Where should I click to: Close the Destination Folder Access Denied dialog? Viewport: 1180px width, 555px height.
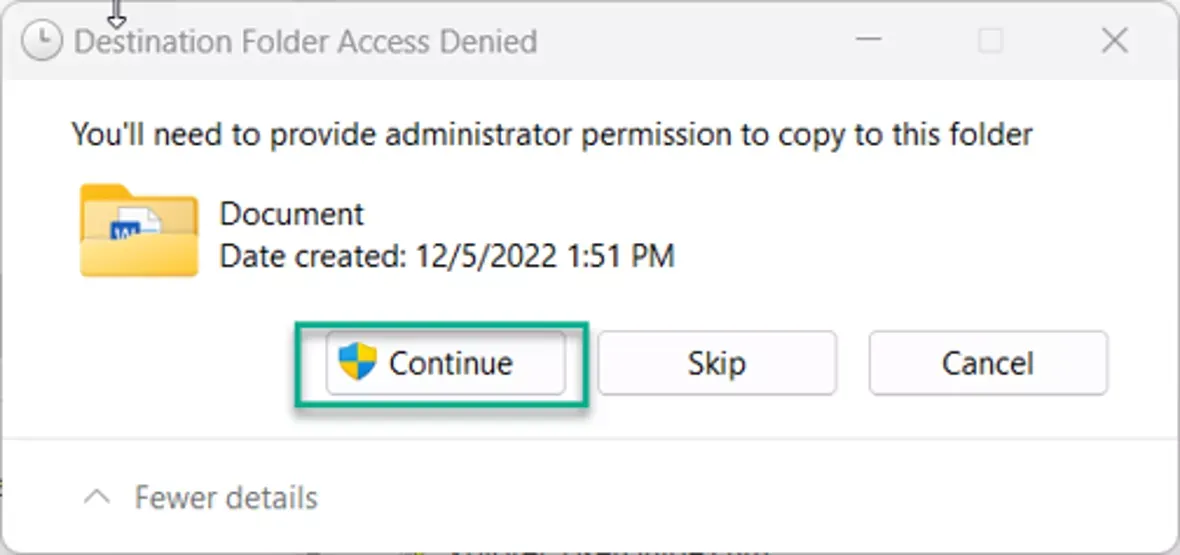(x=1115, y=40)
